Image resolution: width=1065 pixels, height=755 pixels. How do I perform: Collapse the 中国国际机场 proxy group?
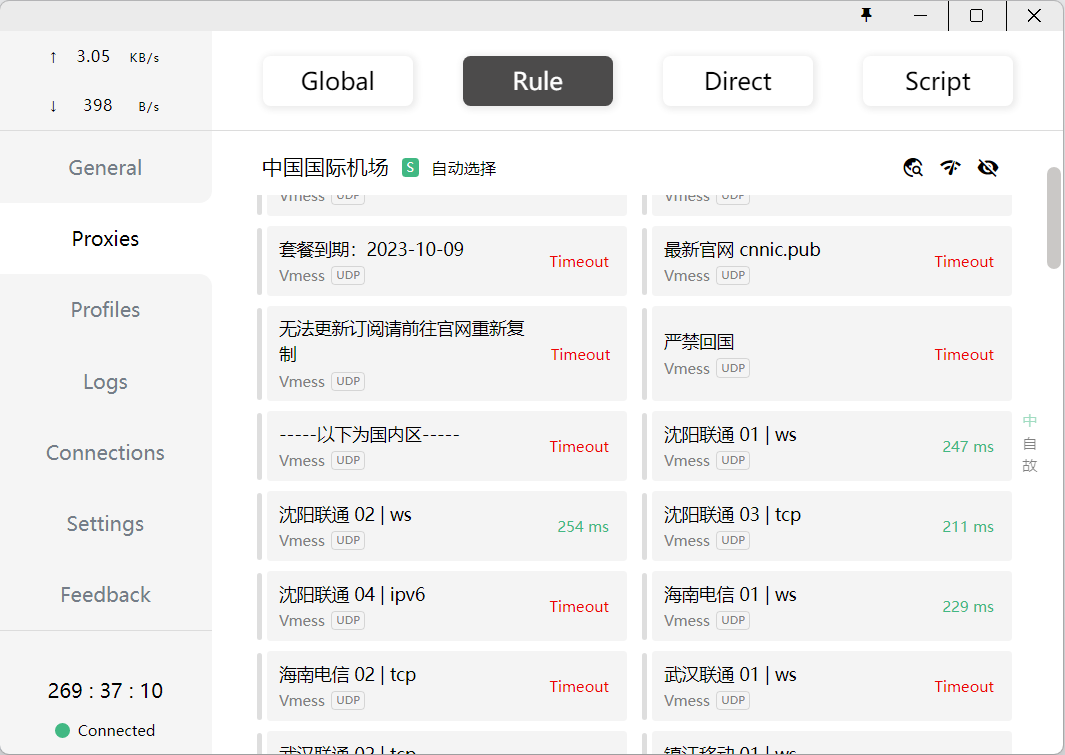325,168
